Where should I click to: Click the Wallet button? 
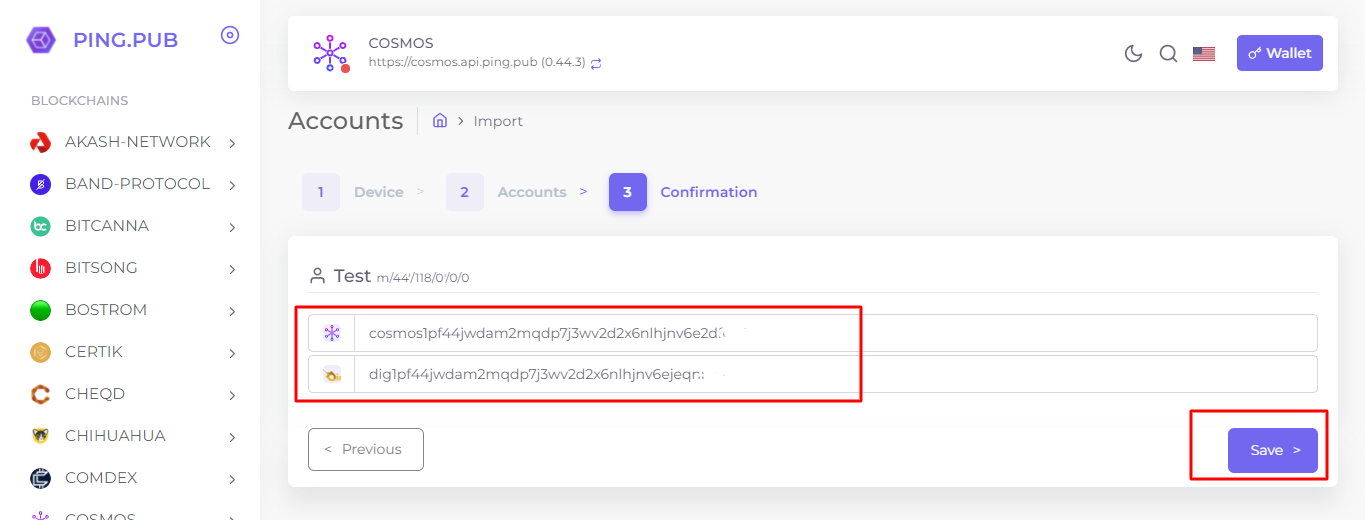pos(1279,53)
